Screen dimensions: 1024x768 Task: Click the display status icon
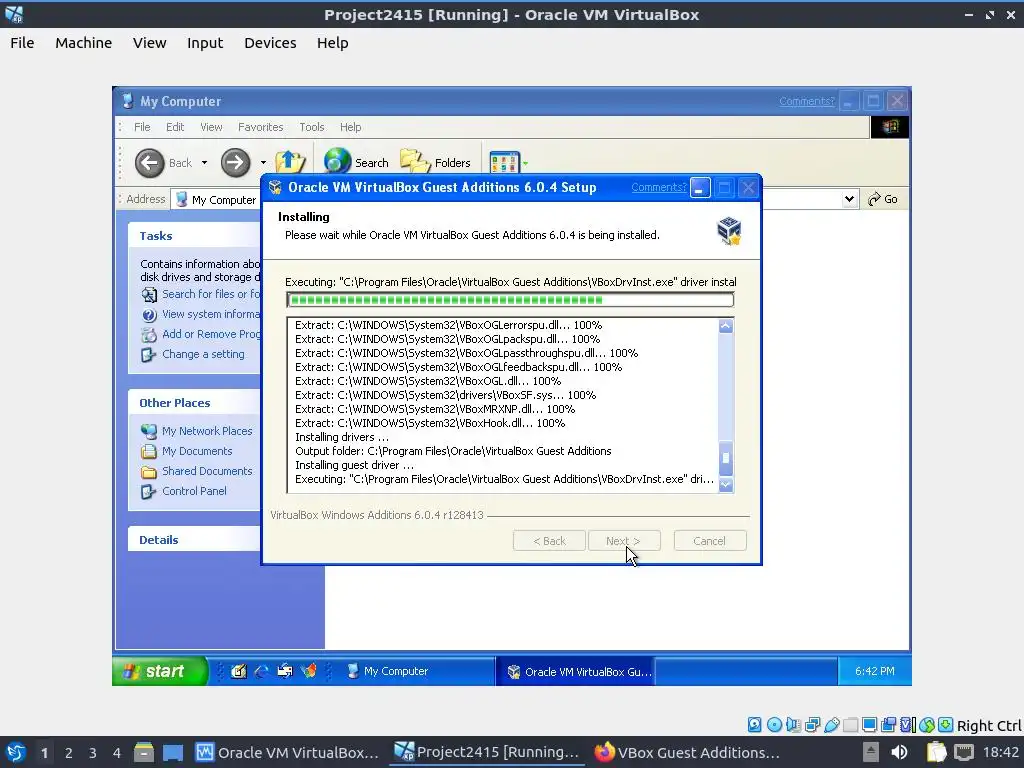pyautogui.click(x=869, y=724)
